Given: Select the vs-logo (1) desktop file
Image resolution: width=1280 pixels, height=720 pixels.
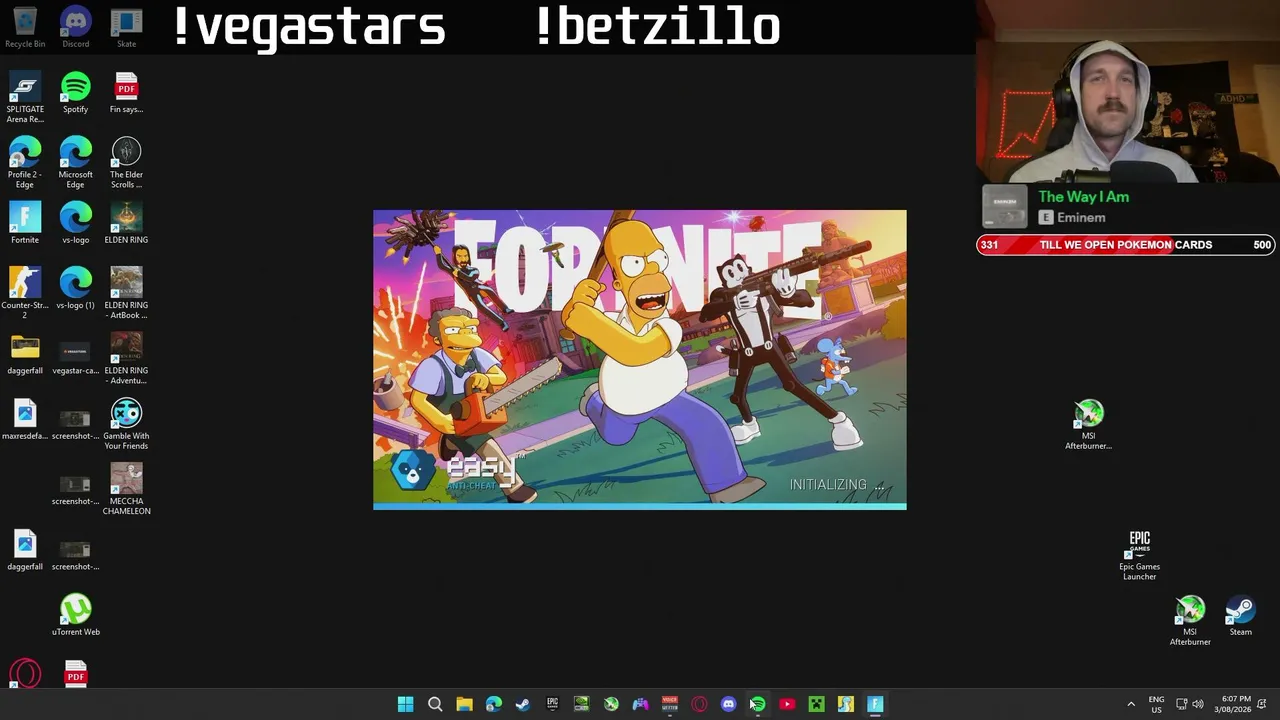Looking at the screenshot, I should click(76, 288).
